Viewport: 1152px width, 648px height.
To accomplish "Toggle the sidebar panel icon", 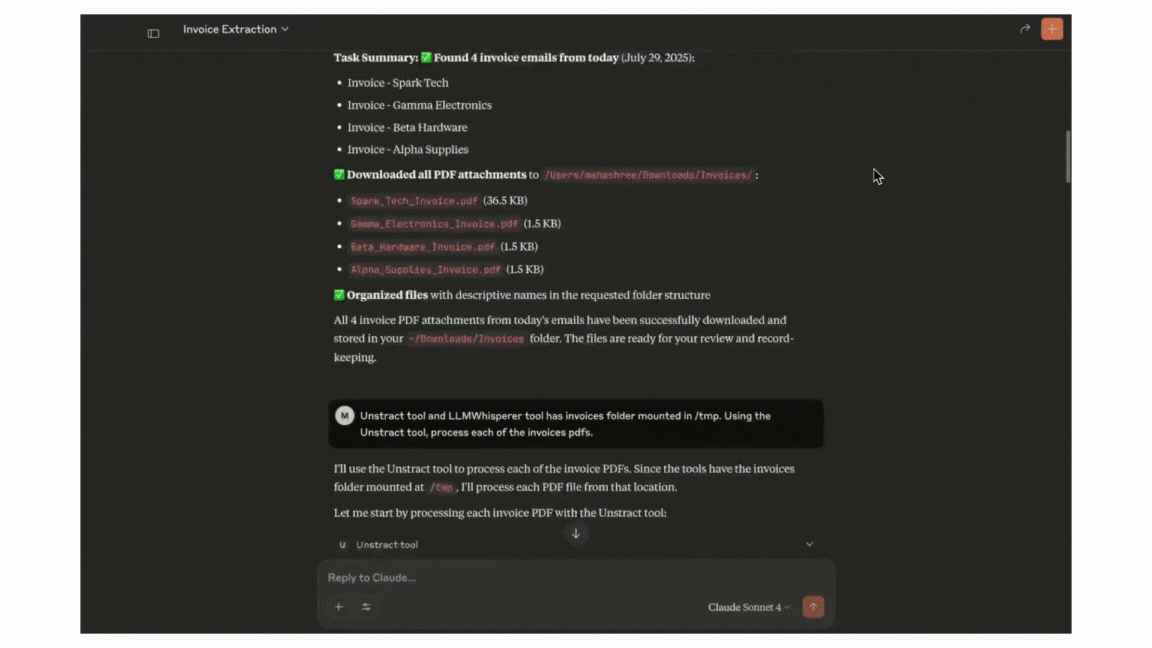I will click(153, 33).
